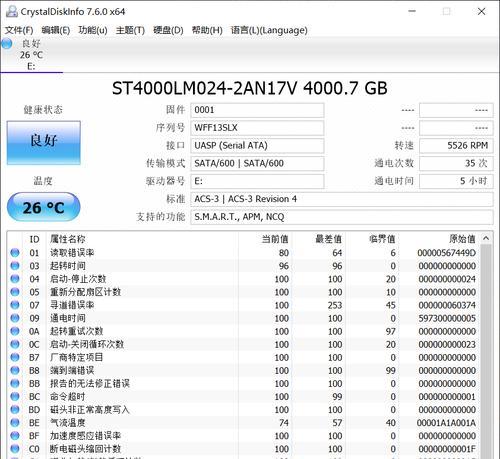Click rotation rate field 5526 RPM
Screen dimensions: 500x459
point(456,146)
